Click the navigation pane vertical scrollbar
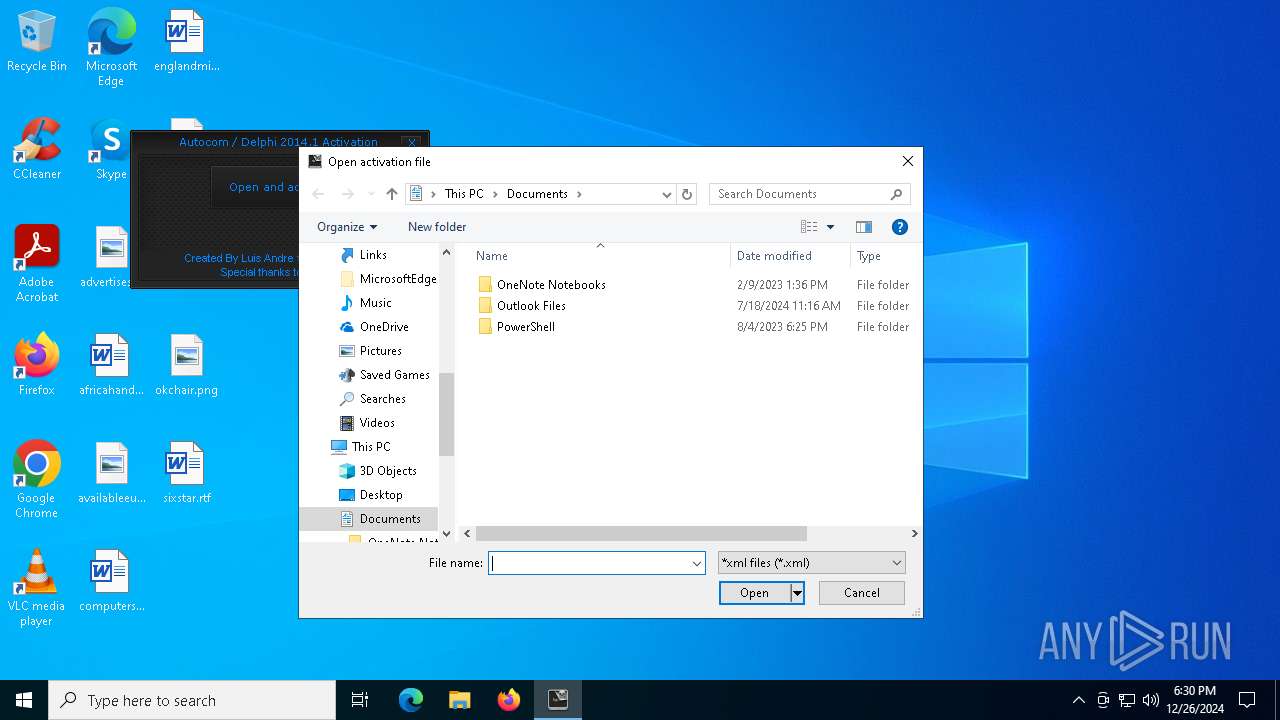The height and width of the screenshot is (720, 1280). click(x=446, y=414)
